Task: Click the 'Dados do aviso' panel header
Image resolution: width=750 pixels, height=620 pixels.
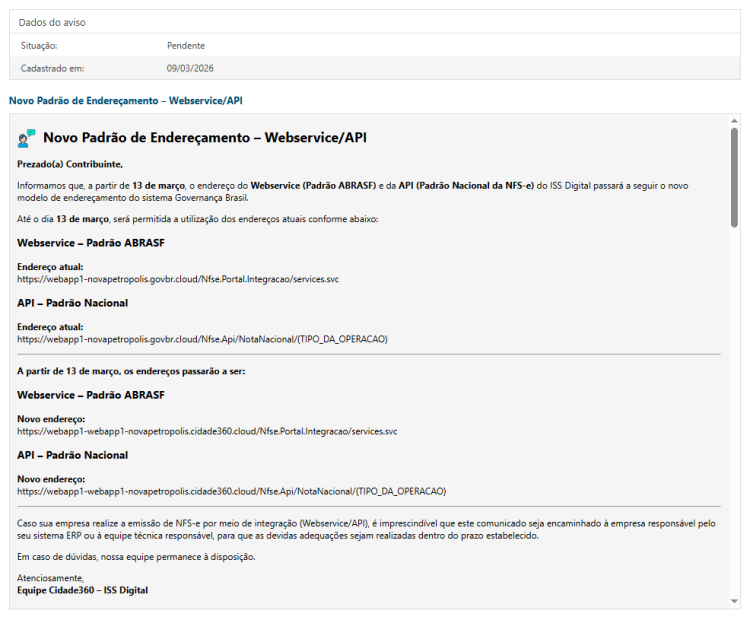Action: tap(375, 22)
